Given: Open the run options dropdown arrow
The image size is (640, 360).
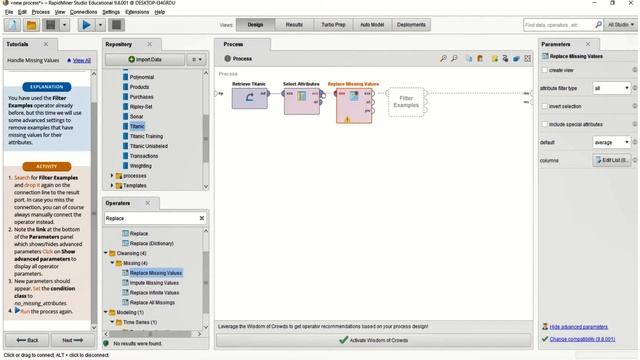Looking at the screenshot, I should click(100, 25).
